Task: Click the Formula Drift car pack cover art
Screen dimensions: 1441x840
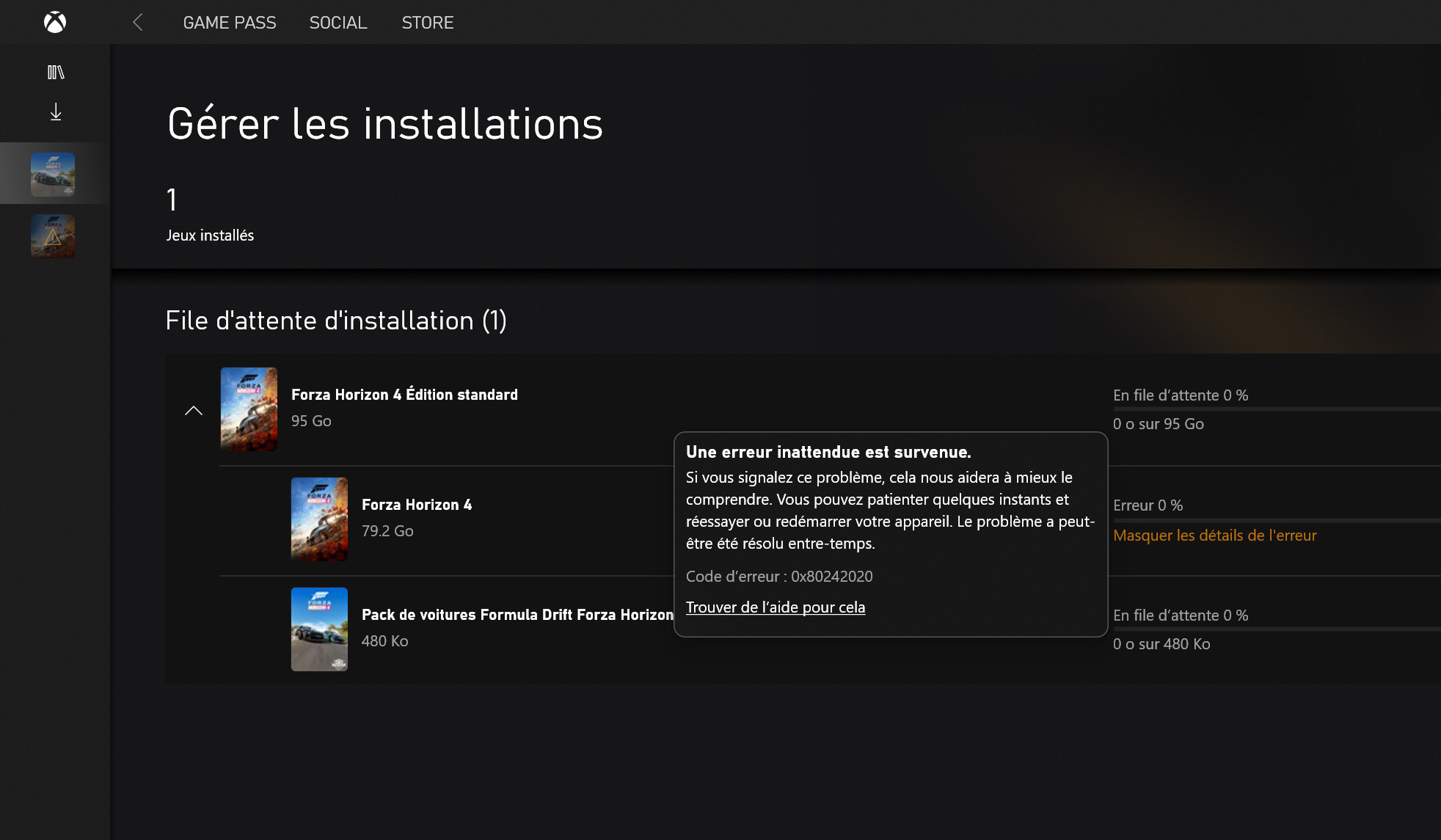Action: (x=320, y=629)
